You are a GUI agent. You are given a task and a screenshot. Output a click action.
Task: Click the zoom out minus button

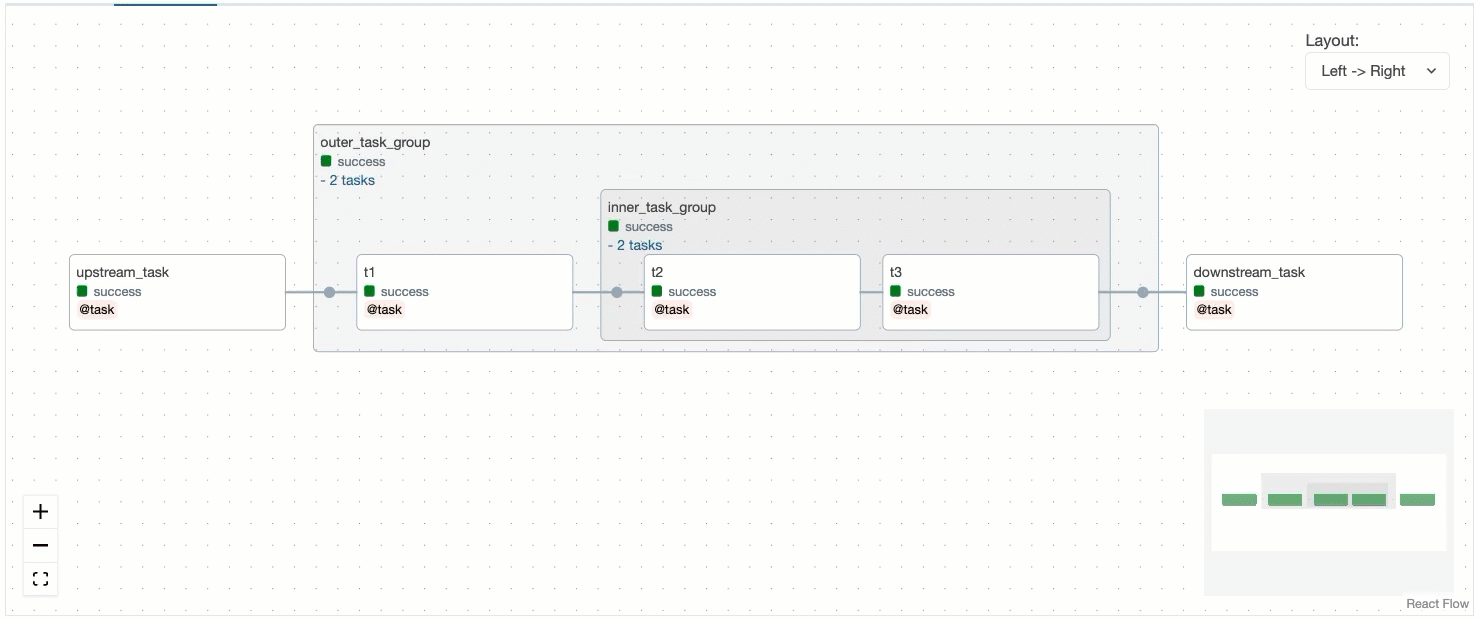pos(40,545)
